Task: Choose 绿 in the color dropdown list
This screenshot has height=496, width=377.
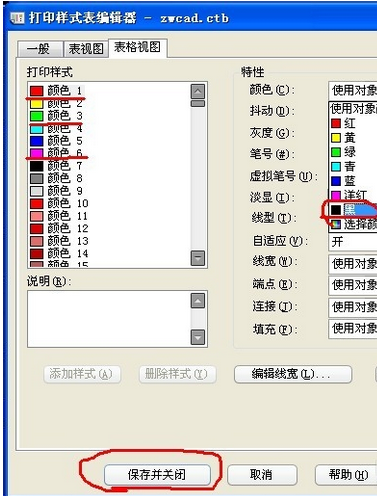Action: click(x=353, y=152)
